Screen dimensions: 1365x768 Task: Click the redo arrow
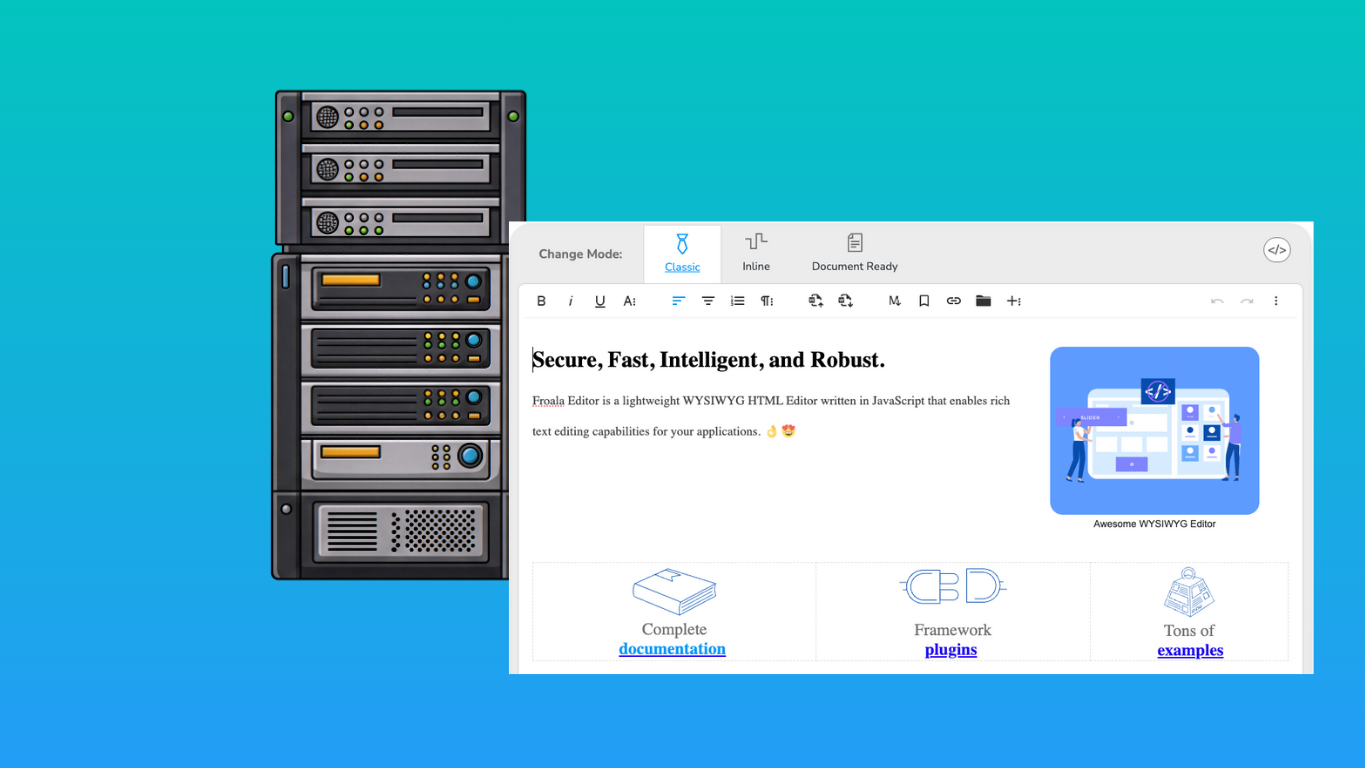click(x=1247, y=301)
